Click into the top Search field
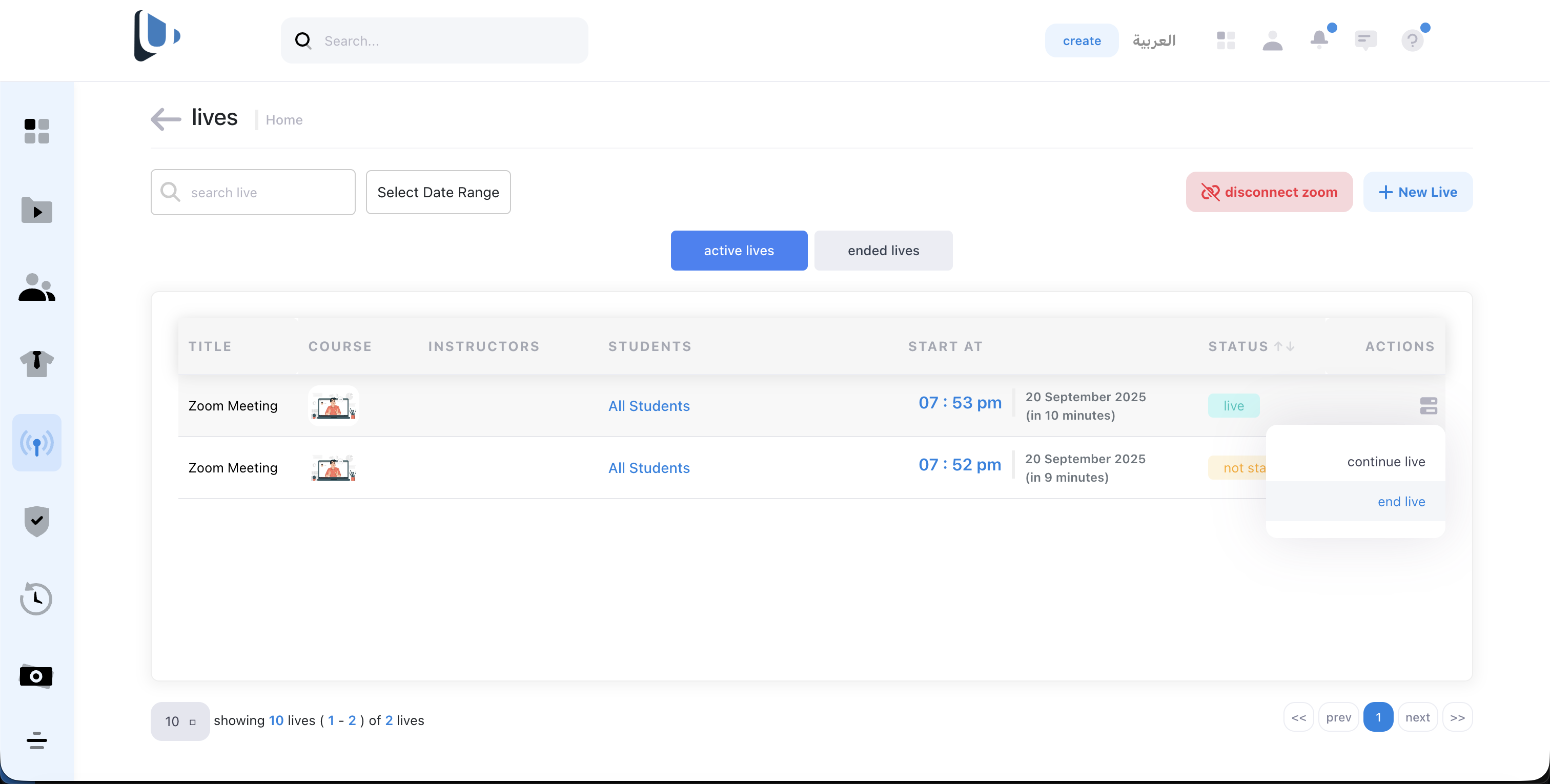1550x784 pixels. (435, 40)
